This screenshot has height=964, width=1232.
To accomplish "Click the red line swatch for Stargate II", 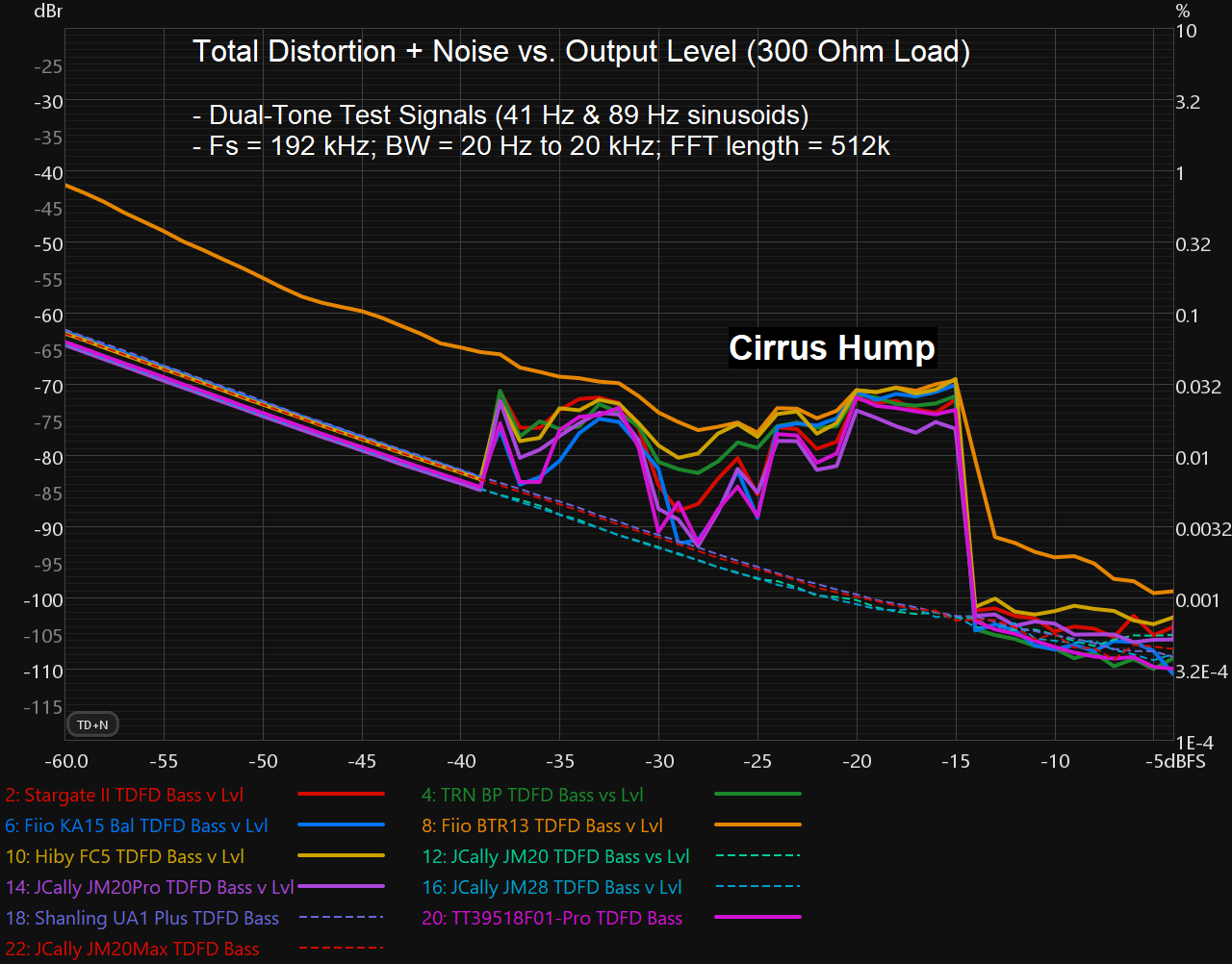I will pyautogui.click(x=342, y=794).
